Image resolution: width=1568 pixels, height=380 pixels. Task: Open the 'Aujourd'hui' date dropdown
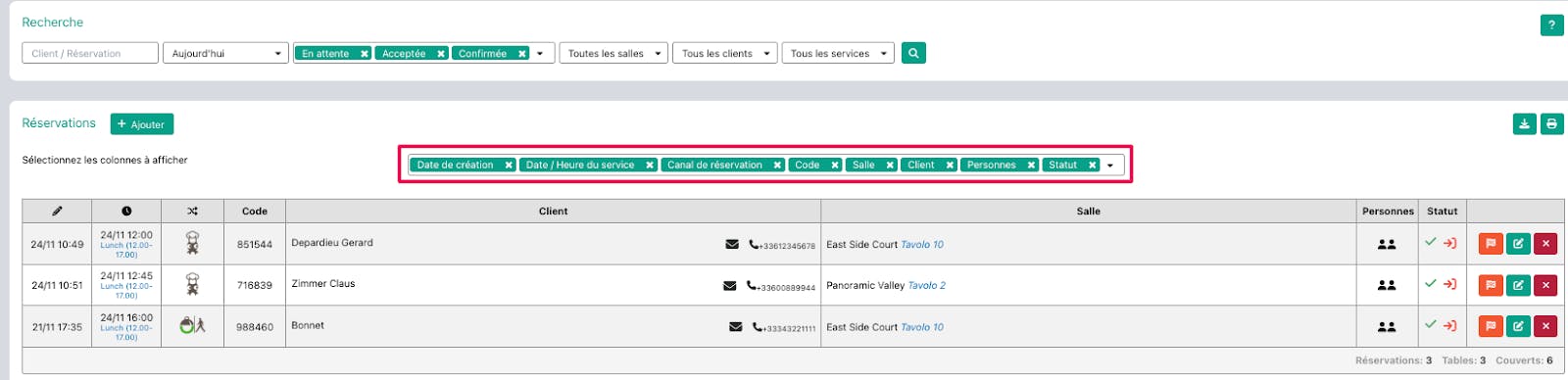click(x=225, y=53)
